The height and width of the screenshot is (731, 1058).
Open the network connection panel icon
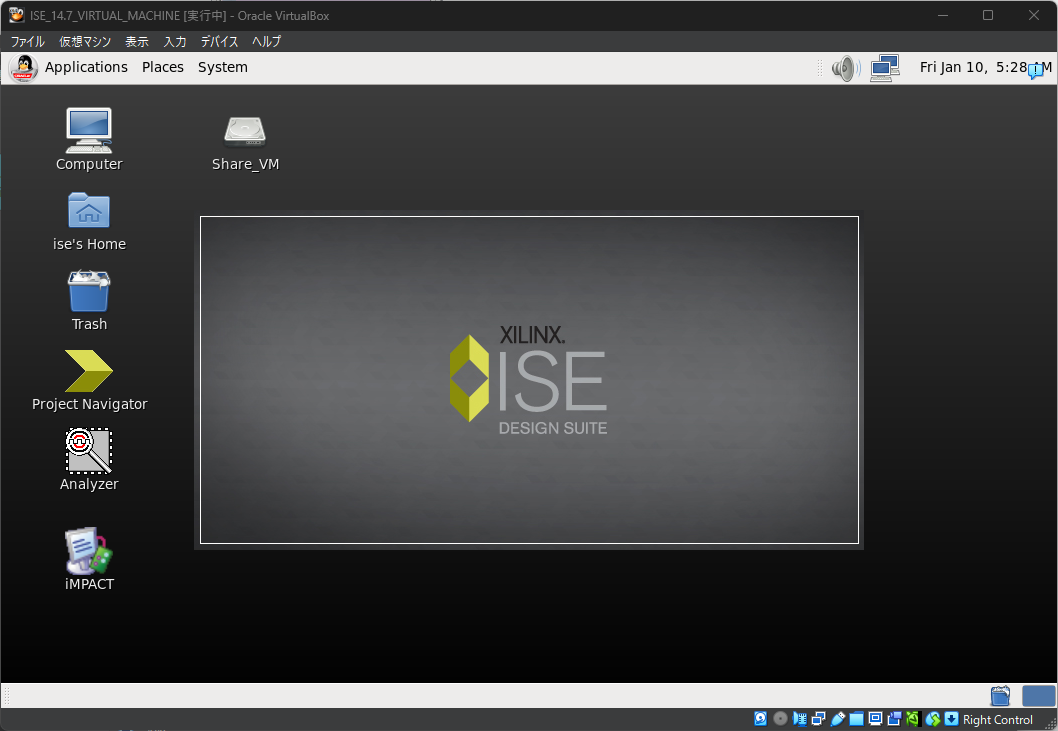coord(885,68)
